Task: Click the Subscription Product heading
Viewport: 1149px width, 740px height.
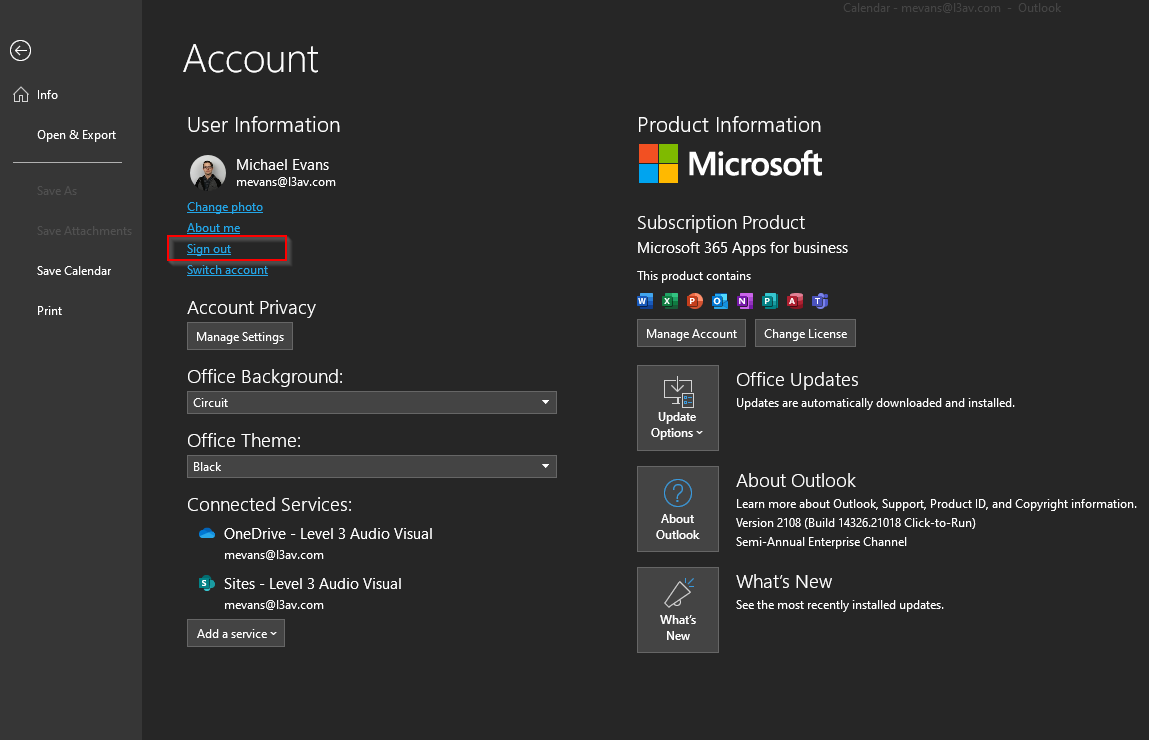Action: tap(721, 223)
